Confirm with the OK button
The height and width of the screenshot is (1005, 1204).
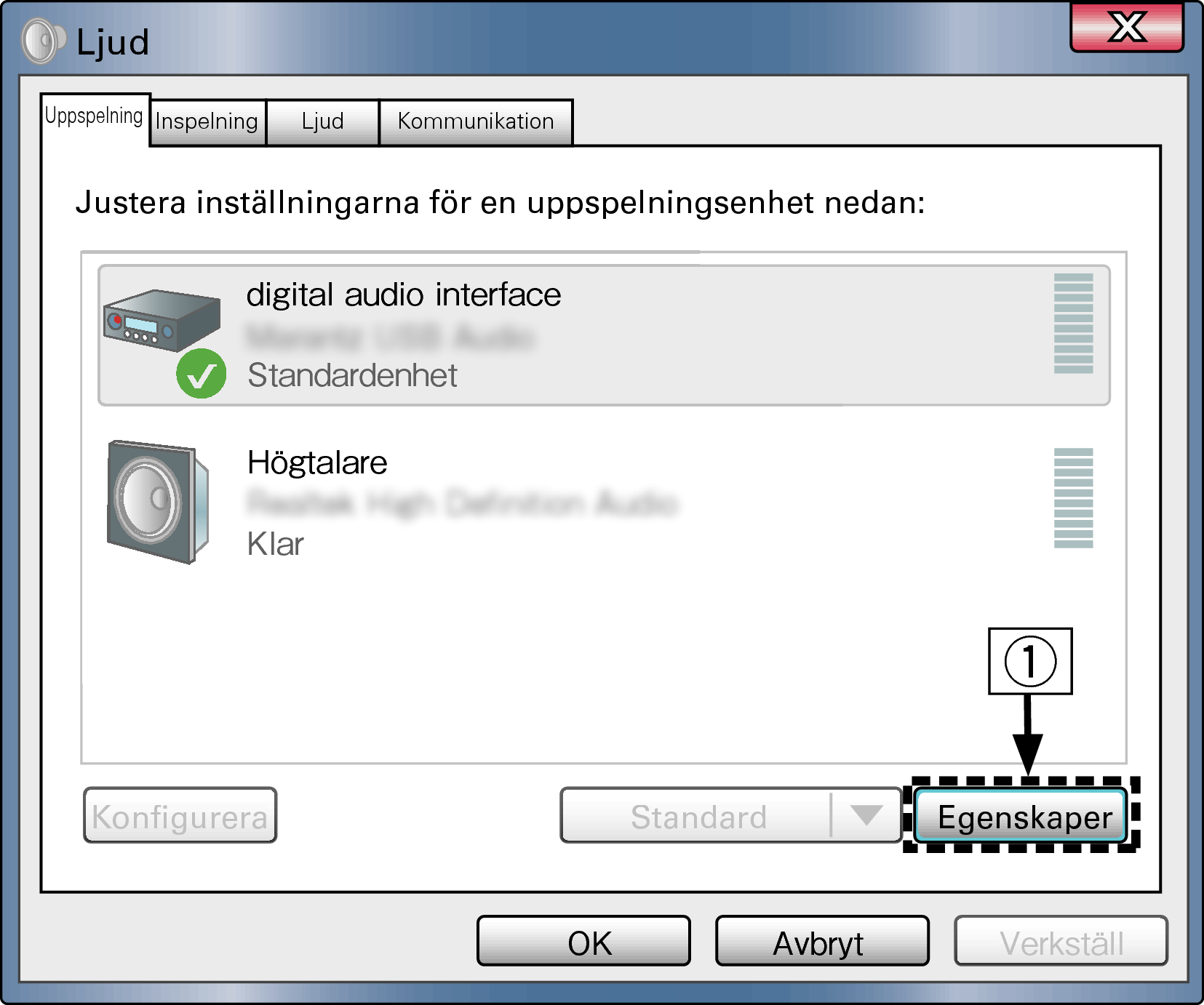coord(583,941)
